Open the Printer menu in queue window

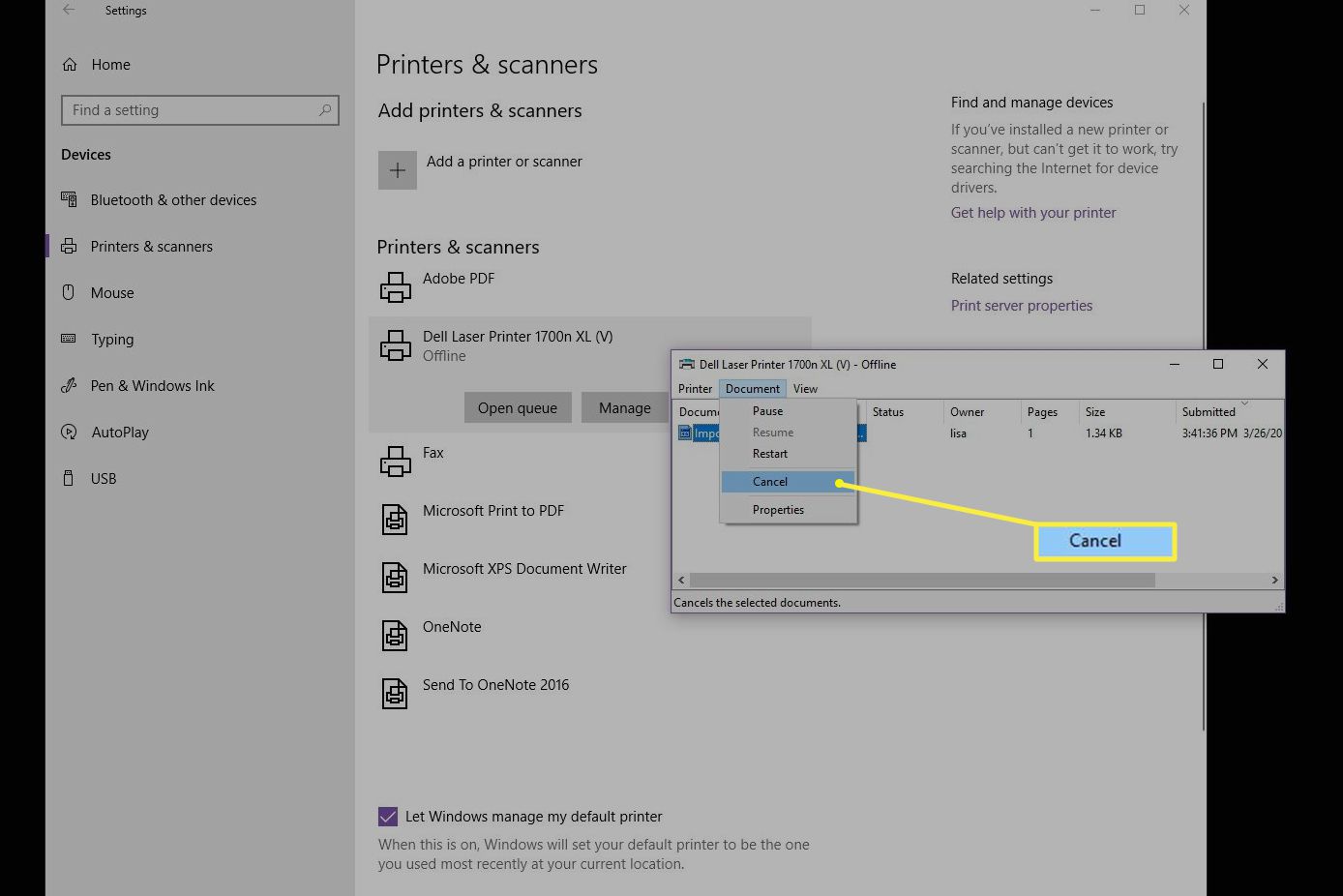pyautogui.click(x=695, y=388)
